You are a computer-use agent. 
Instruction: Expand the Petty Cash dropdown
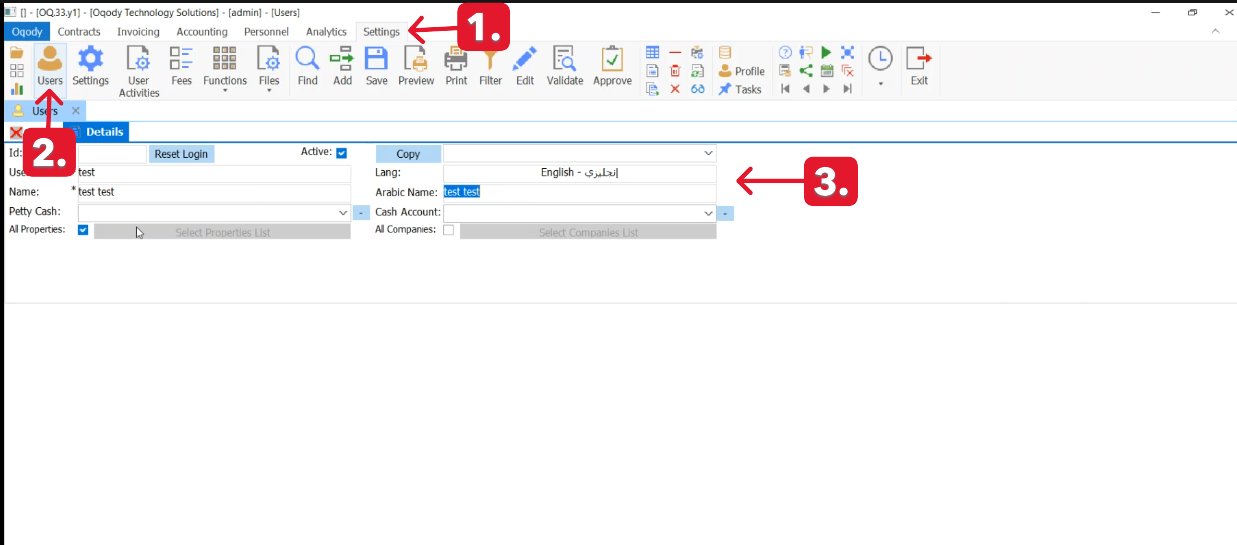tap(343, 213)
